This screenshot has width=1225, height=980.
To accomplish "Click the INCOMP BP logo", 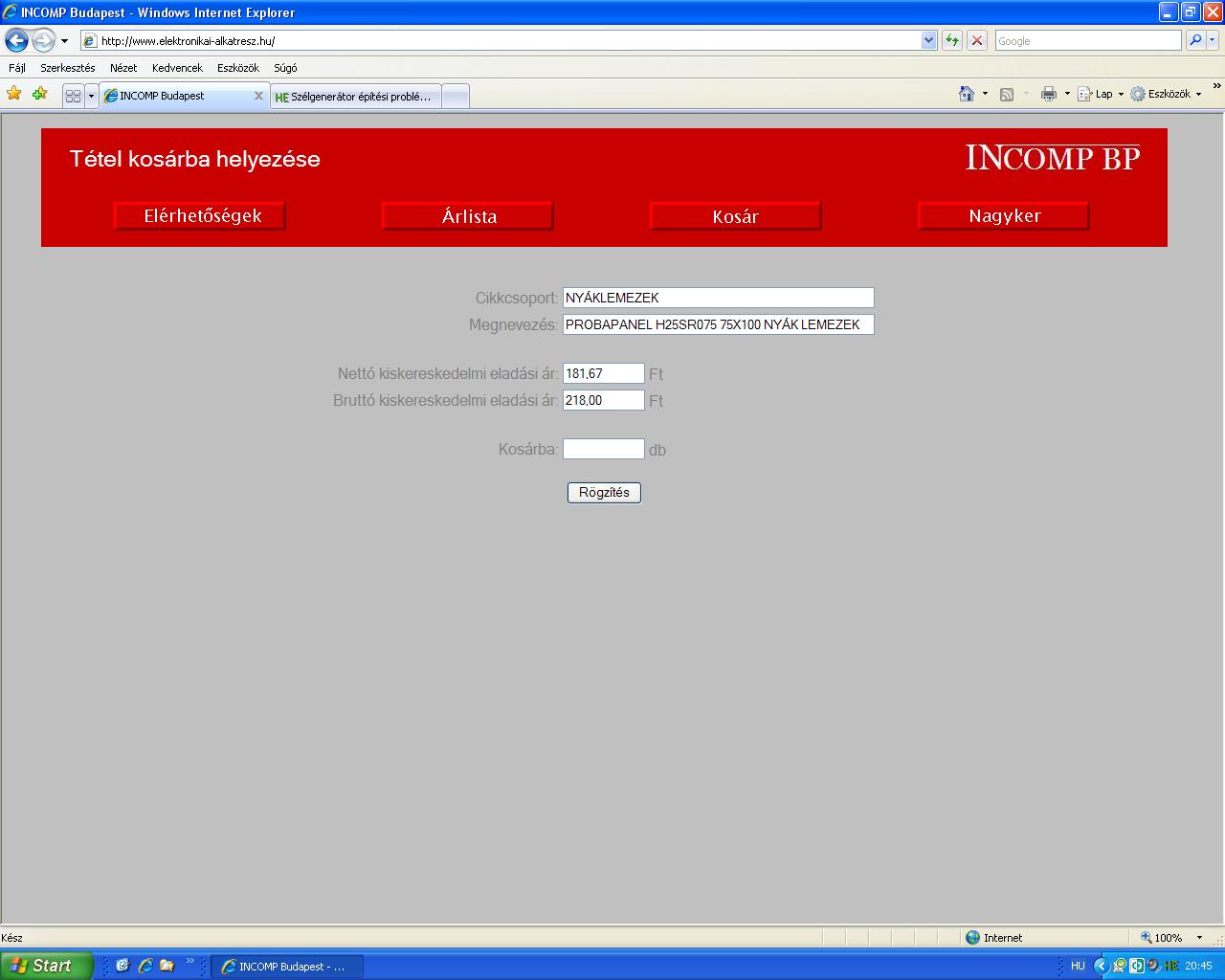I will (x=1053, y=158).
